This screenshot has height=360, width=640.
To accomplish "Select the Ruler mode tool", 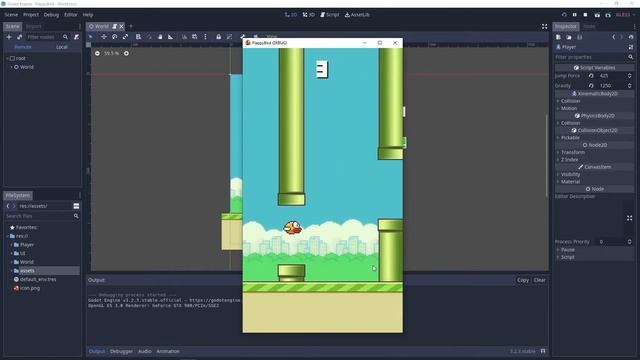I will click(171, 37).
